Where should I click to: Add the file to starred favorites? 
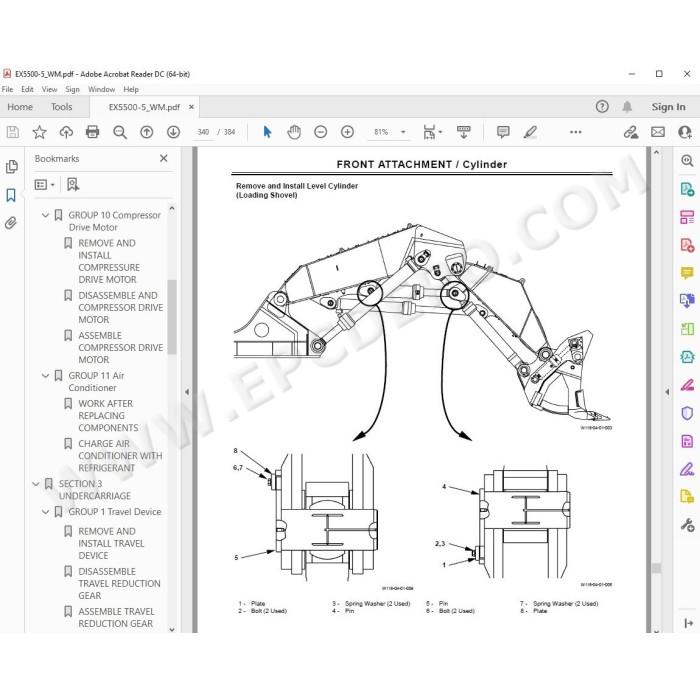tap(39, 132)
